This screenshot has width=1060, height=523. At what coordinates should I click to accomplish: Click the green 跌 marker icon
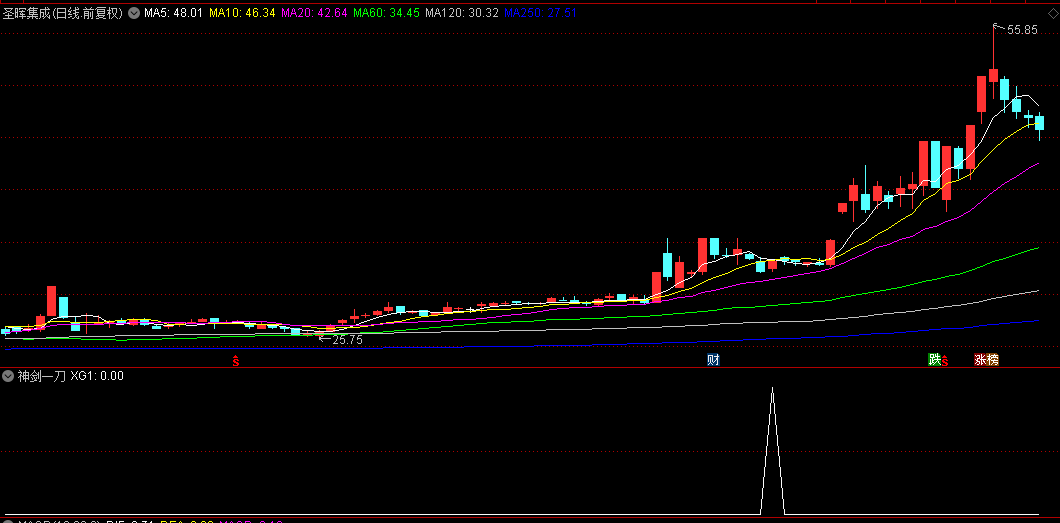(x=934, y=359)
